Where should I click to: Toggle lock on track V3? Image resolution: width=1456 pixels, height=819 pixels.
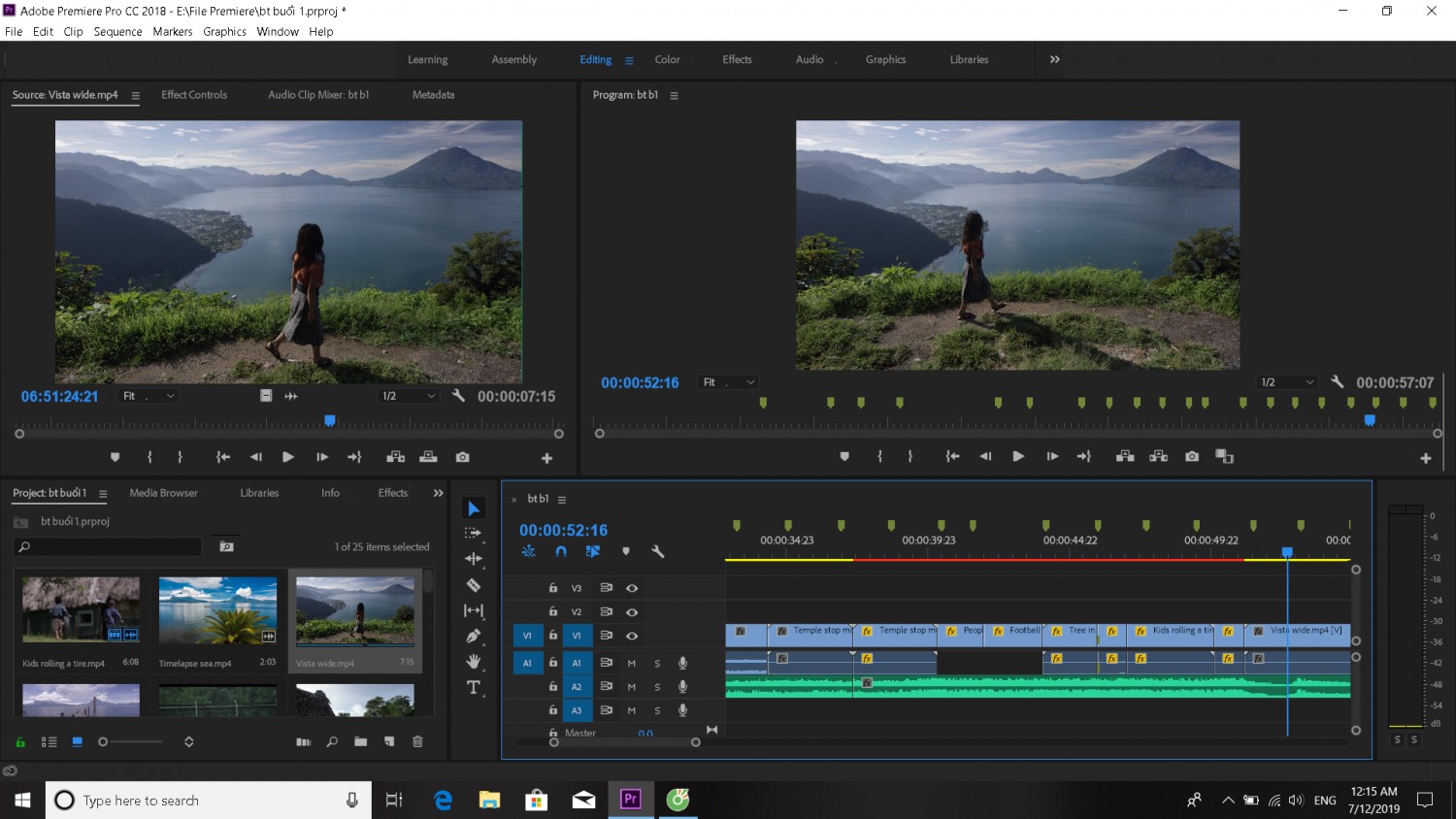[x=552, y=588]
